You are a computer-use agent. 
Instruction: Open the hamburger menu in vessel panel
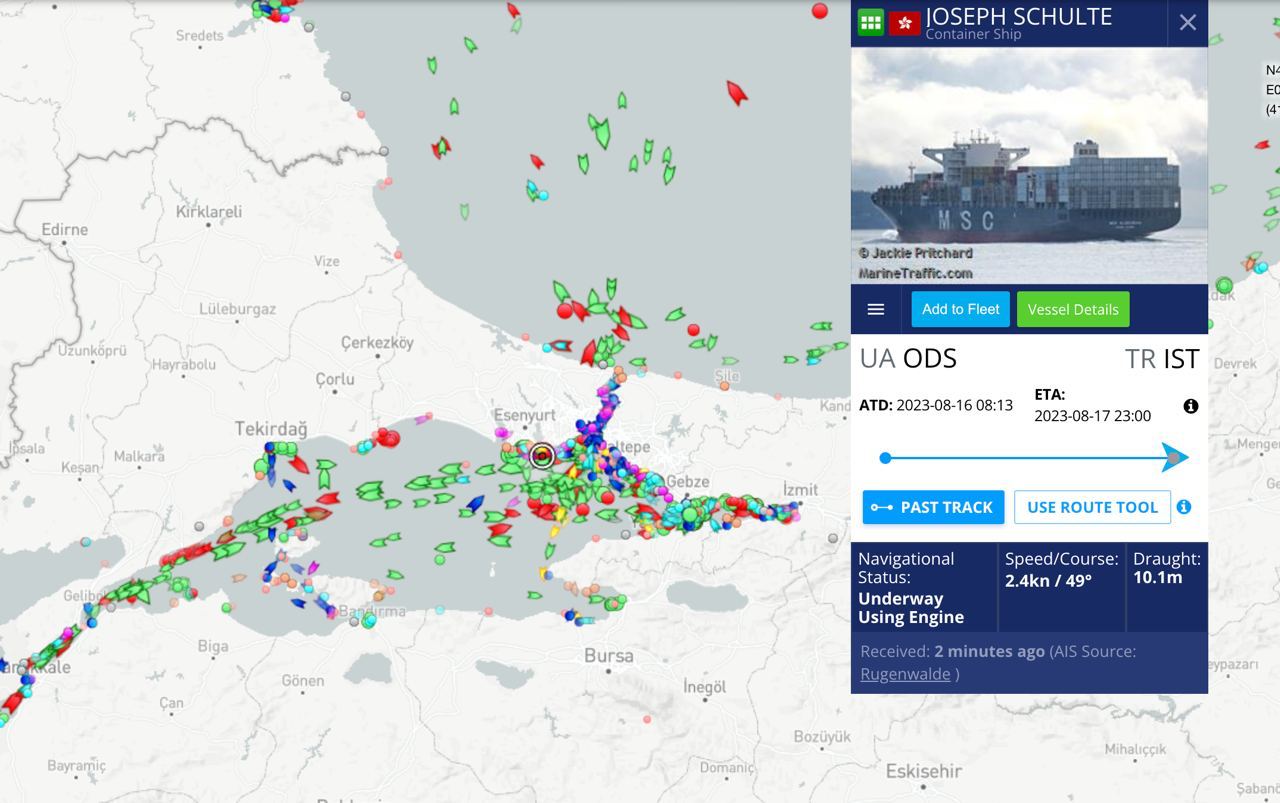point(876,309)
